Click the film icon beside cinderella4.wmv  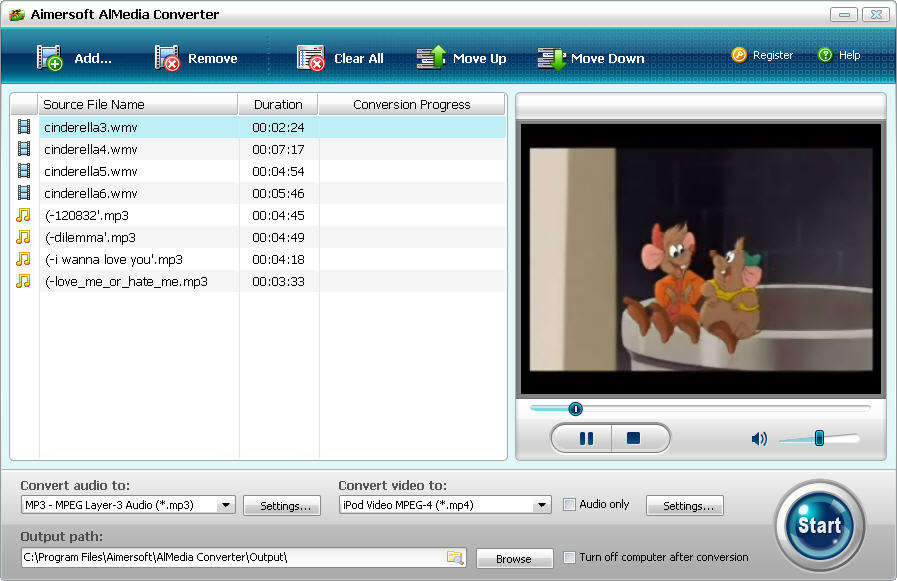[x=23, y=149]
